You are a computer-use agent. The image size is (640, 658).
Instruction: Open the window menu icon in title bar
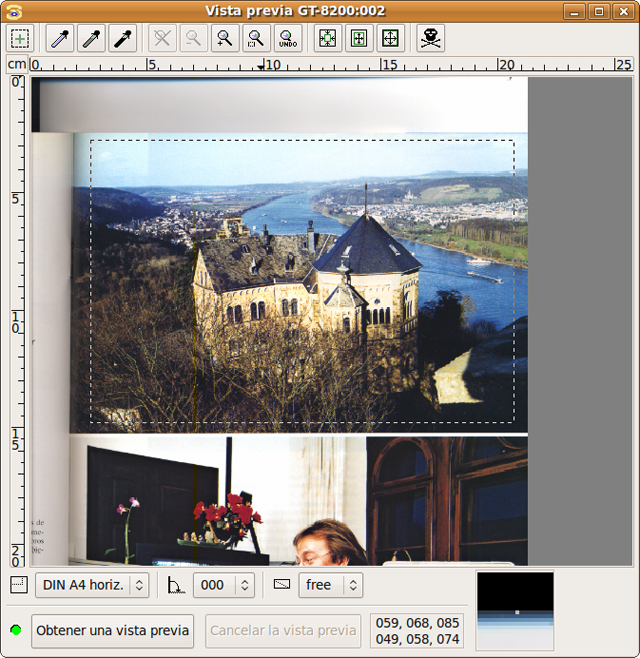(x=13, y=11)
